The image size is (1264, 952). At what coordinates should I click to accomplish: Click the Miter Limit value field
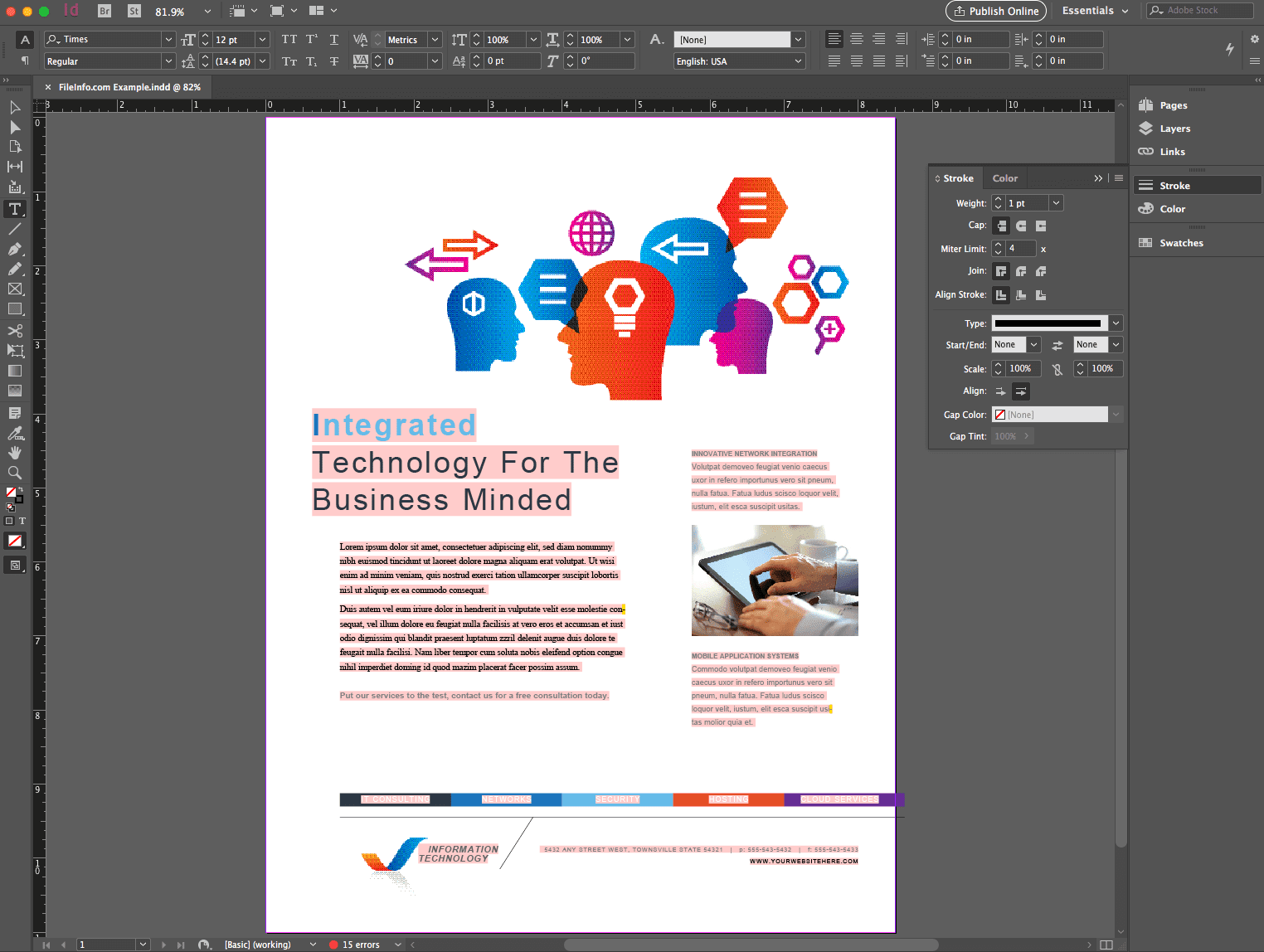pos(1021,249)
